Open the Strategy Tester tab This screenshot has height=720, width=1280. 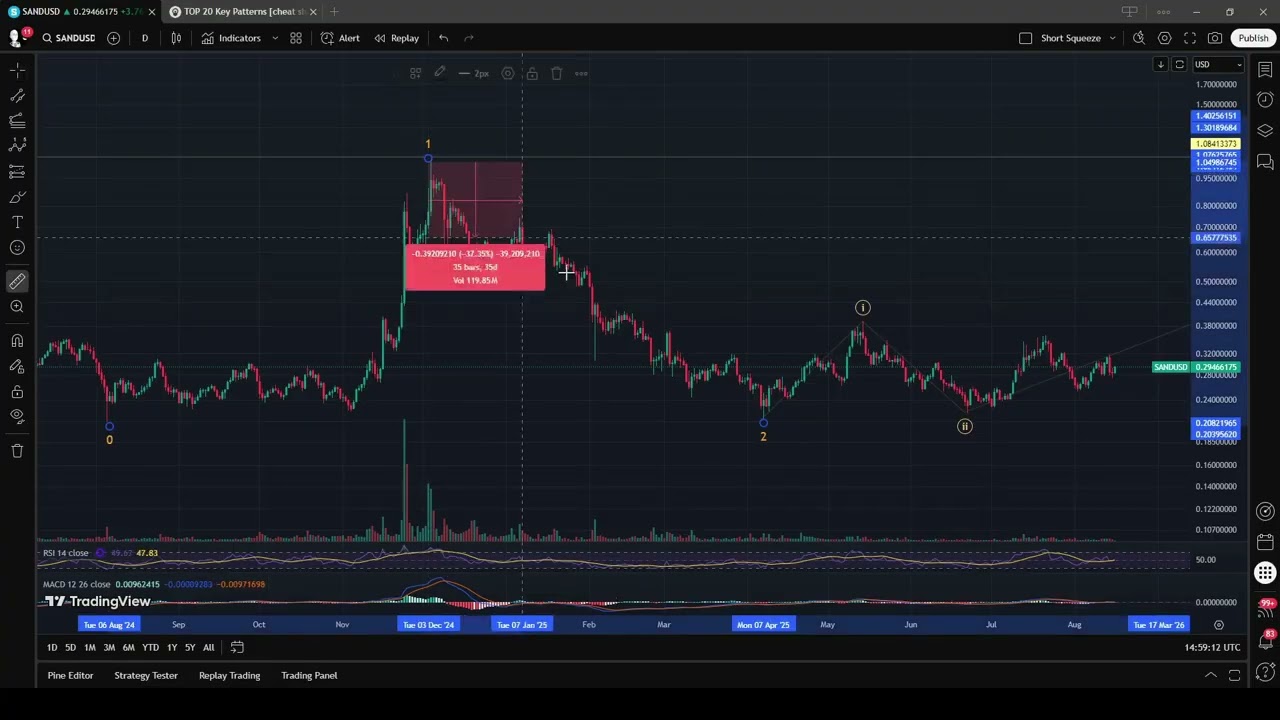[146, 675]
